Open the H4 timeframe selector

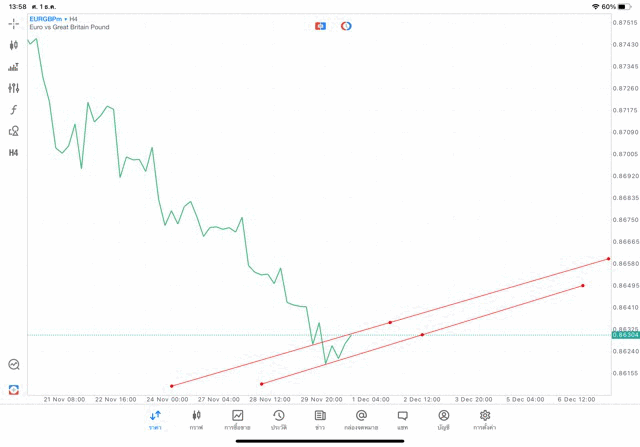(x=14, y=153)
